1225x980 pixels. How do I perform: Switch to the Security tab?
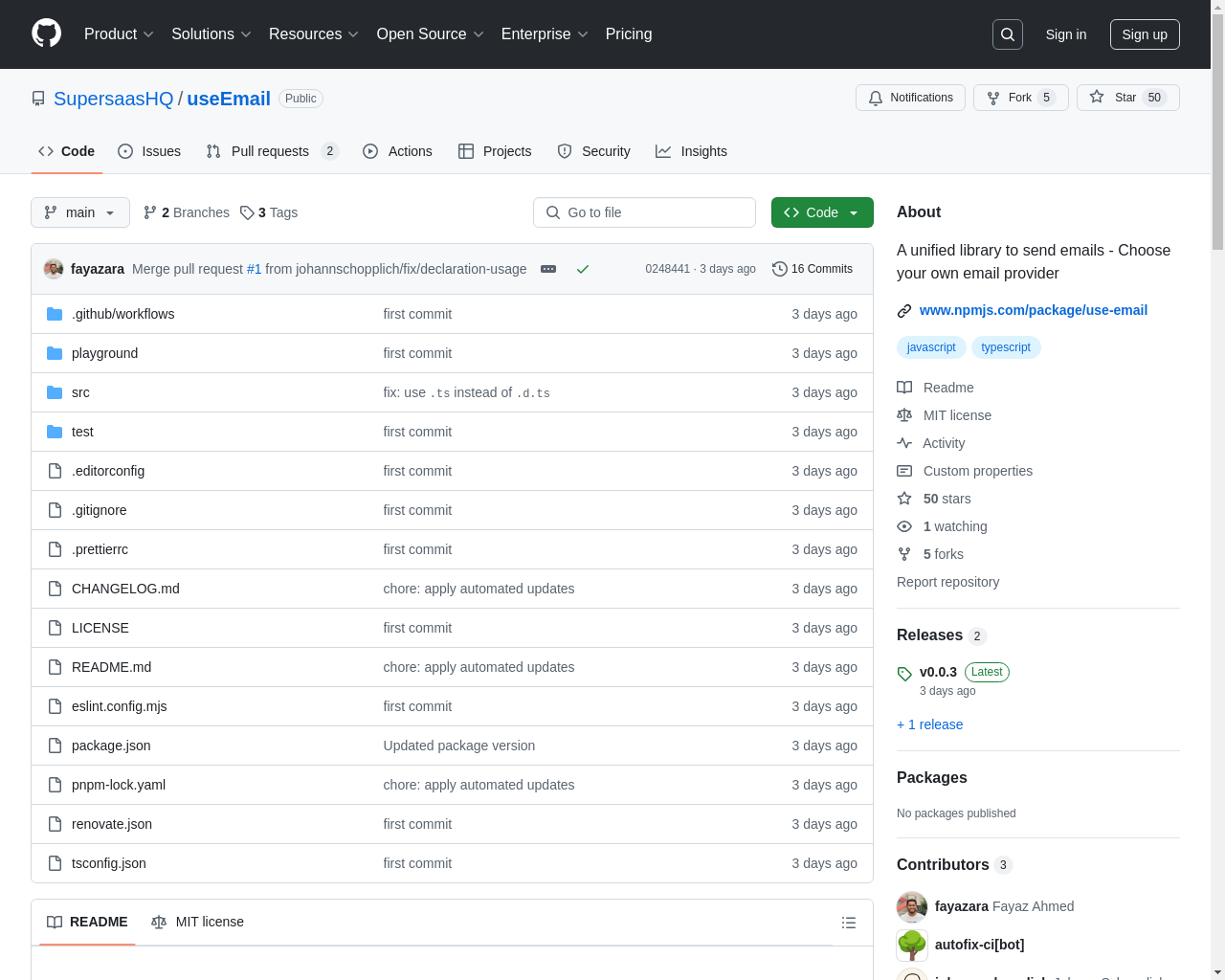pyautogui.click(x=593, y=151)
